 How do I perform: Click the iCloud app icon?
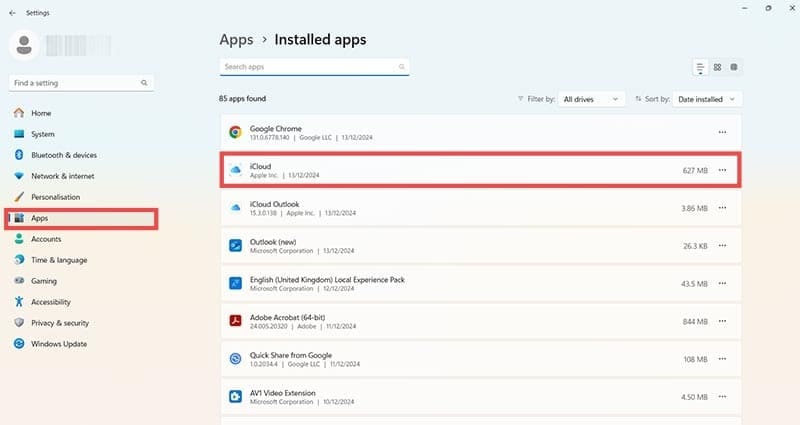click(235, 170)
